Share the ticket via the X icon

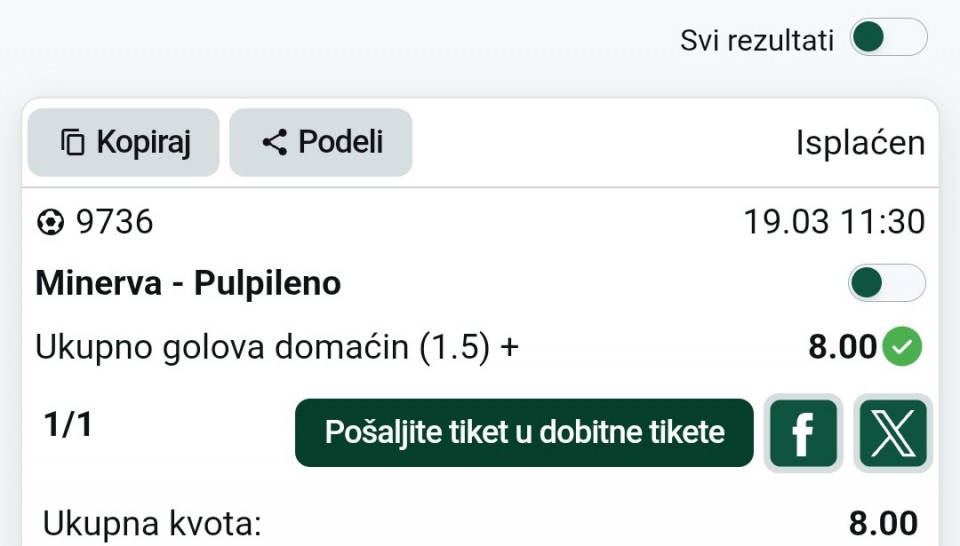click(893, 433)
